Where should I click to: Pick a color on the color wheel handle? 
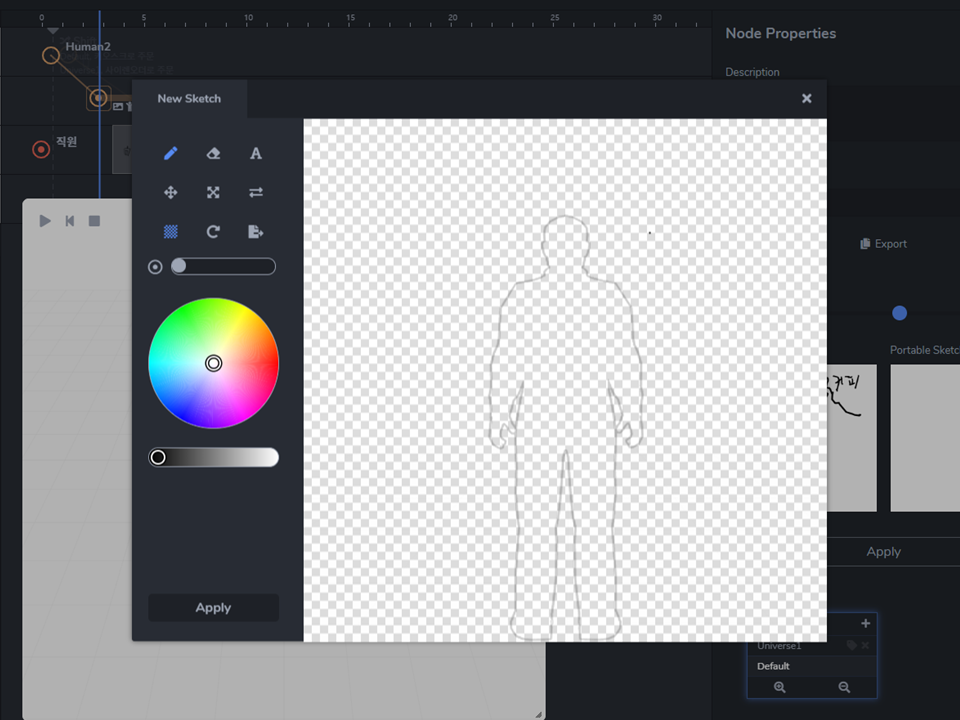coord(213,363)
